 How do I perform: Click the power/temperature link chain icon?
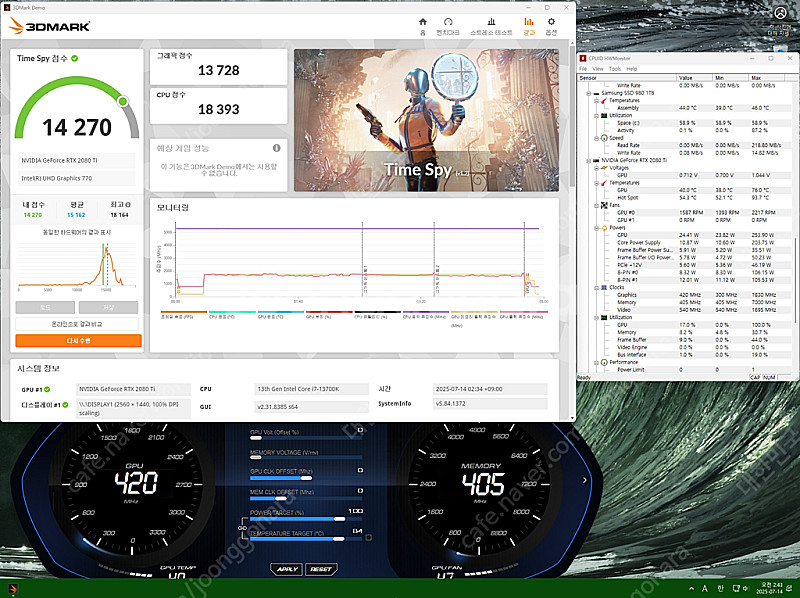pyautogui.click(x=242, y=528)
